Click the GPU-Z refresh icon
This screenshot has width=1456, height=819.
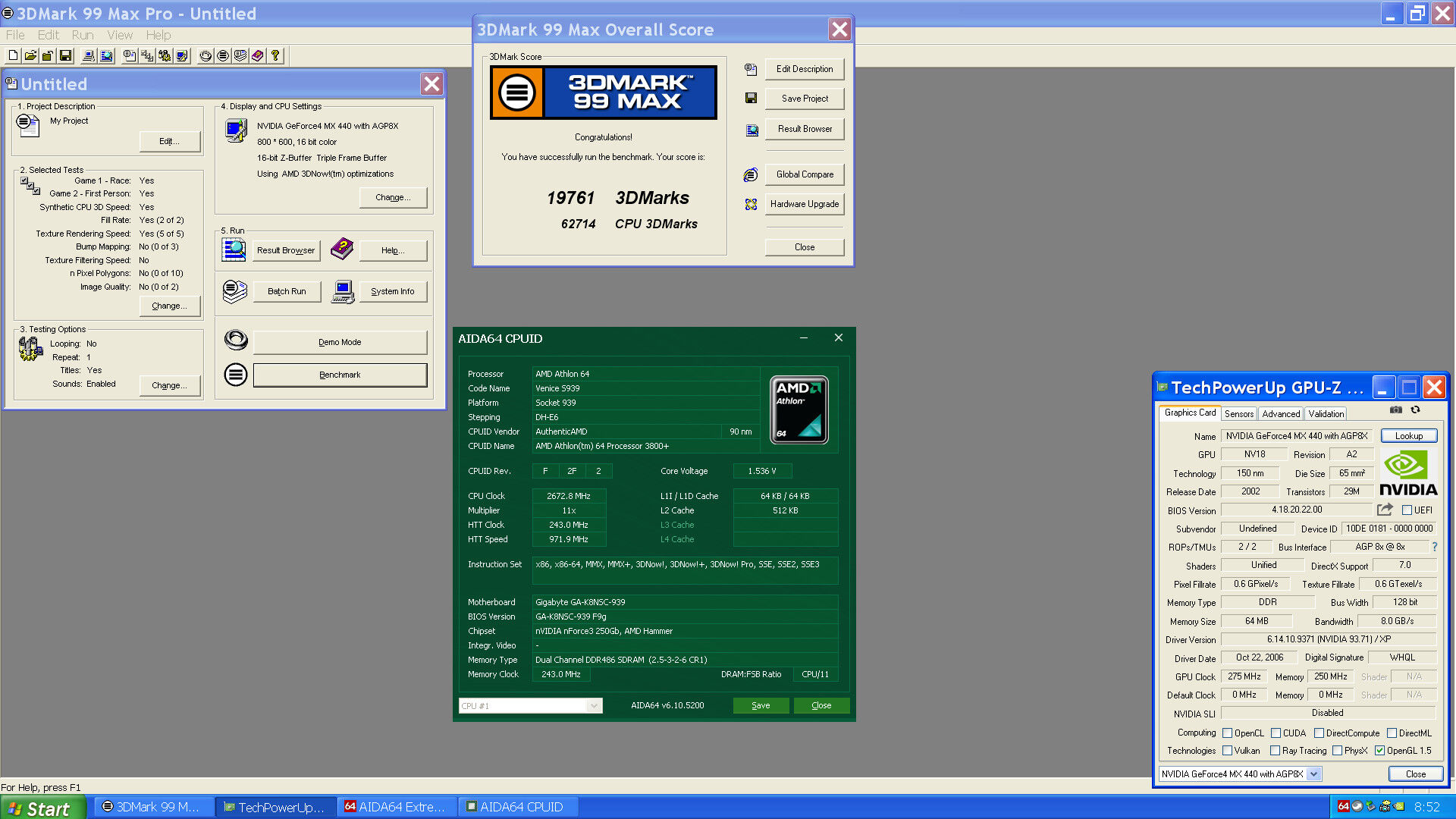[1415, 409]
